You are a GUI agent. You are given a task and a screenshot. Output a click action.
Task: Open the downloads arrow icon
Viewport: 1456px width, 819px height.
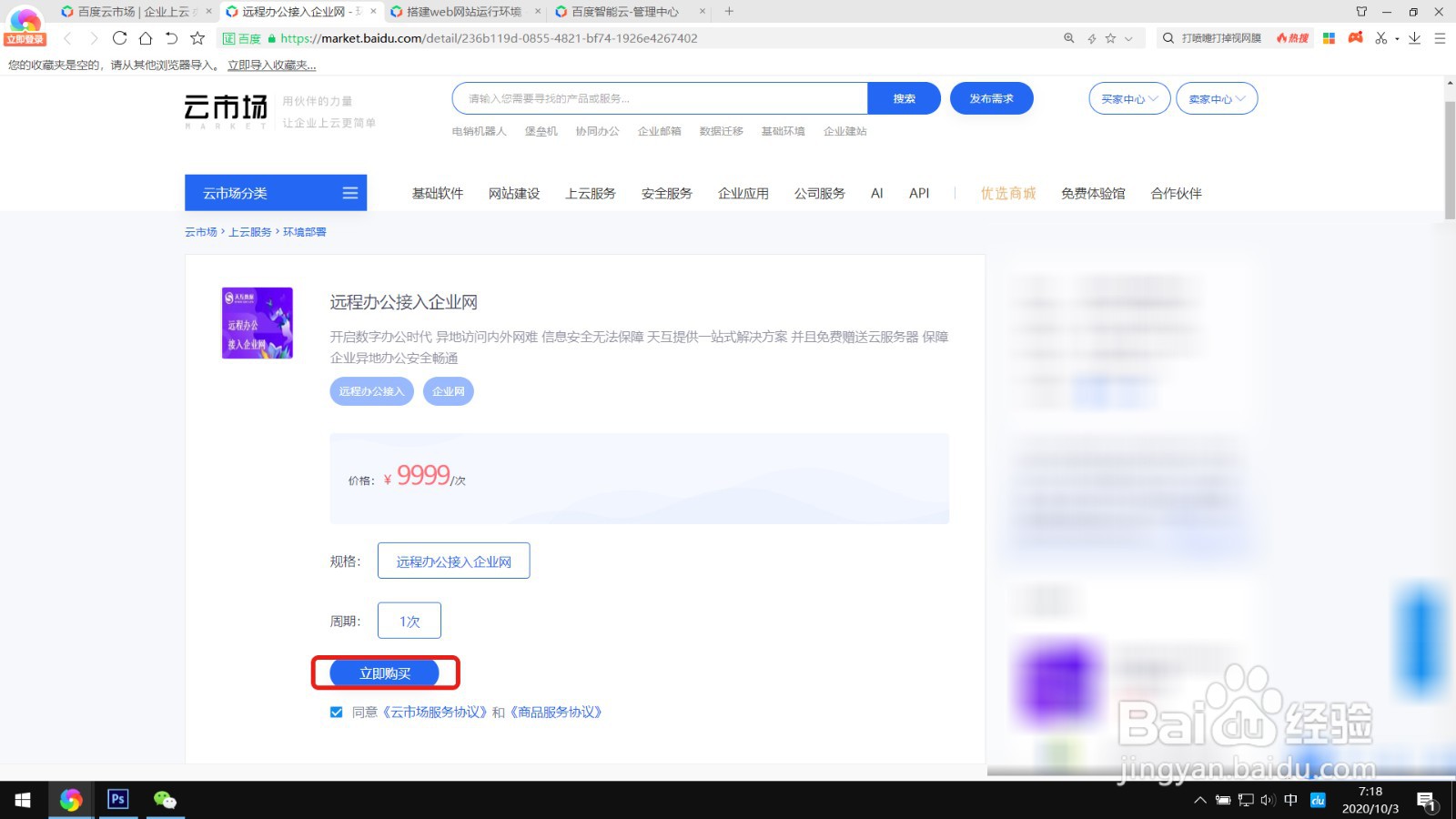click(x=1414, y=38)
